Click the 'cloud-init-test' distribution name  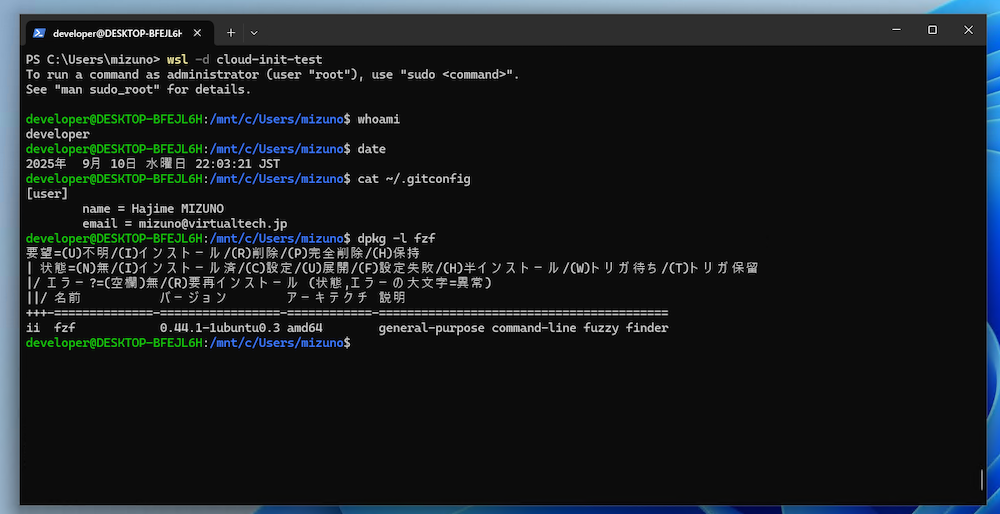(x=269, y=60)
